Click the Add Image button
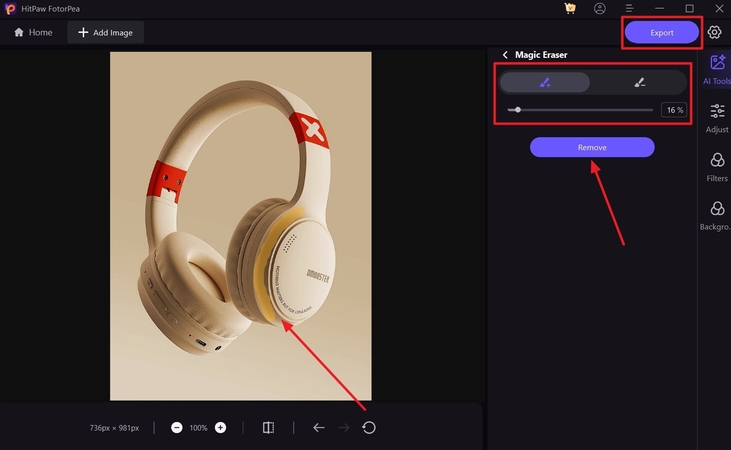The image size is (731, 450). 105,32
